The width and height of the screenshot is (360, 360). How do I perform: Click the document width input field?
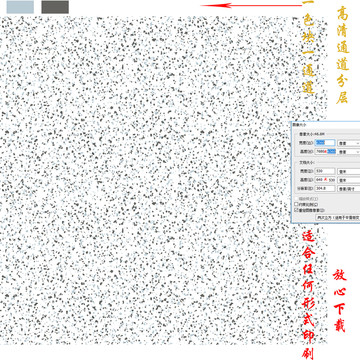point(325,171)
